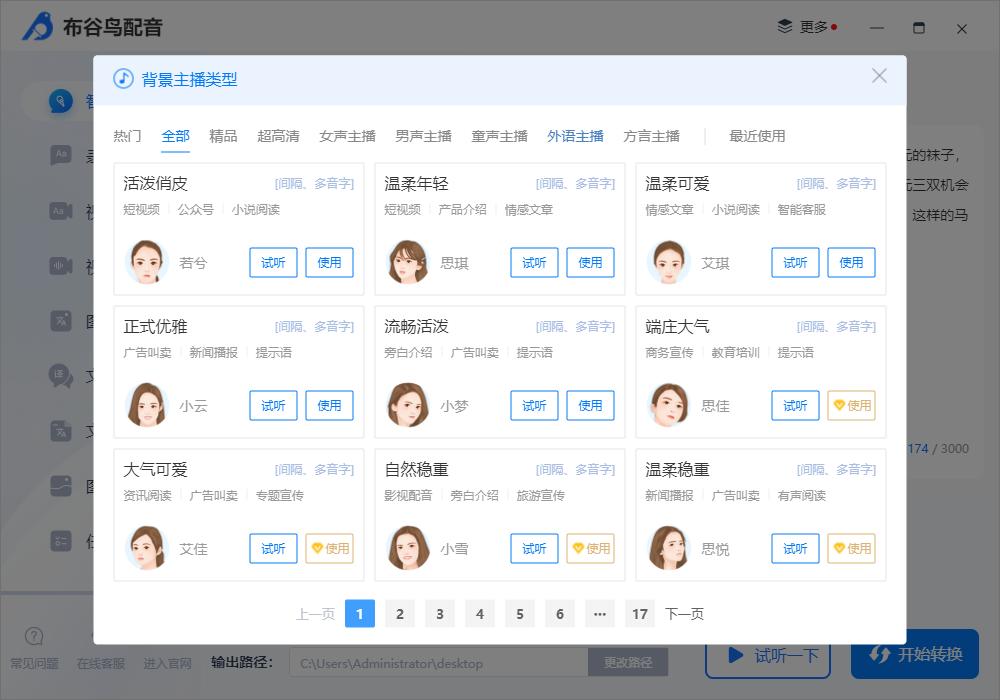Click 思佳 avatar thumbnail

[669, 405]
